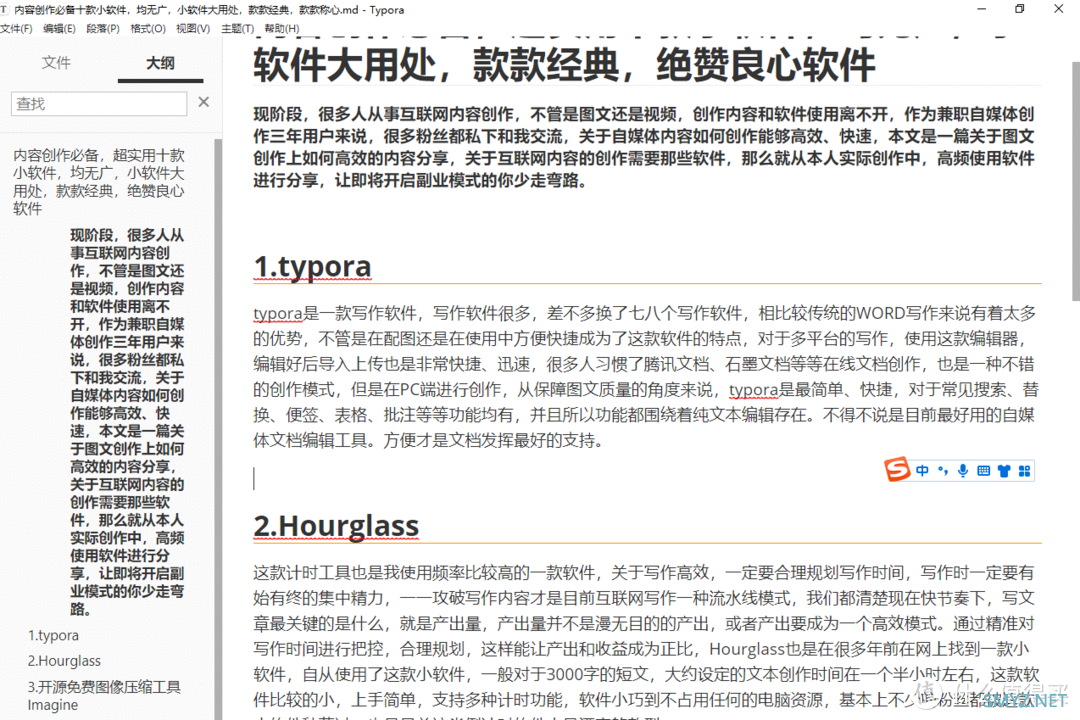
Task: Click the bold intro paragraph starting 现阶段
Action: pos(644,147)
